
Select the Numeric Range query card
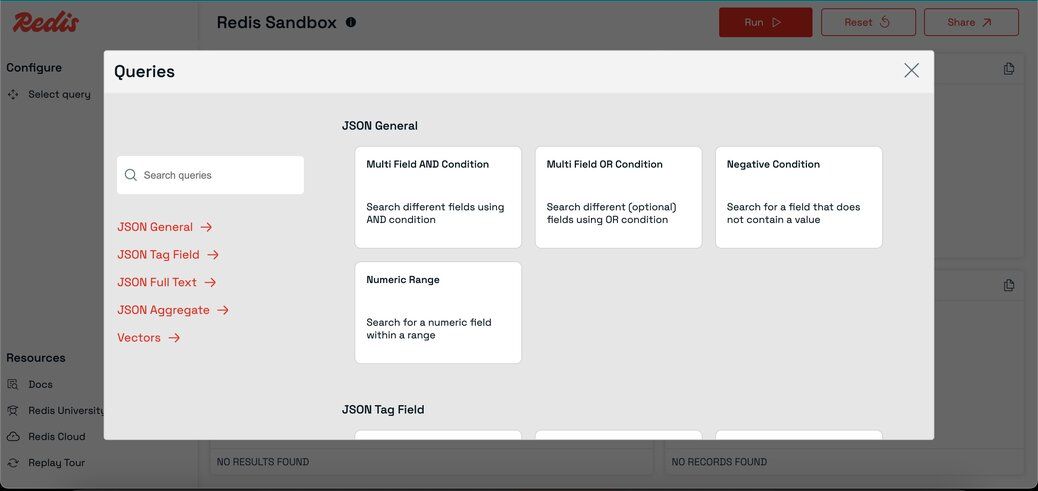438,312
